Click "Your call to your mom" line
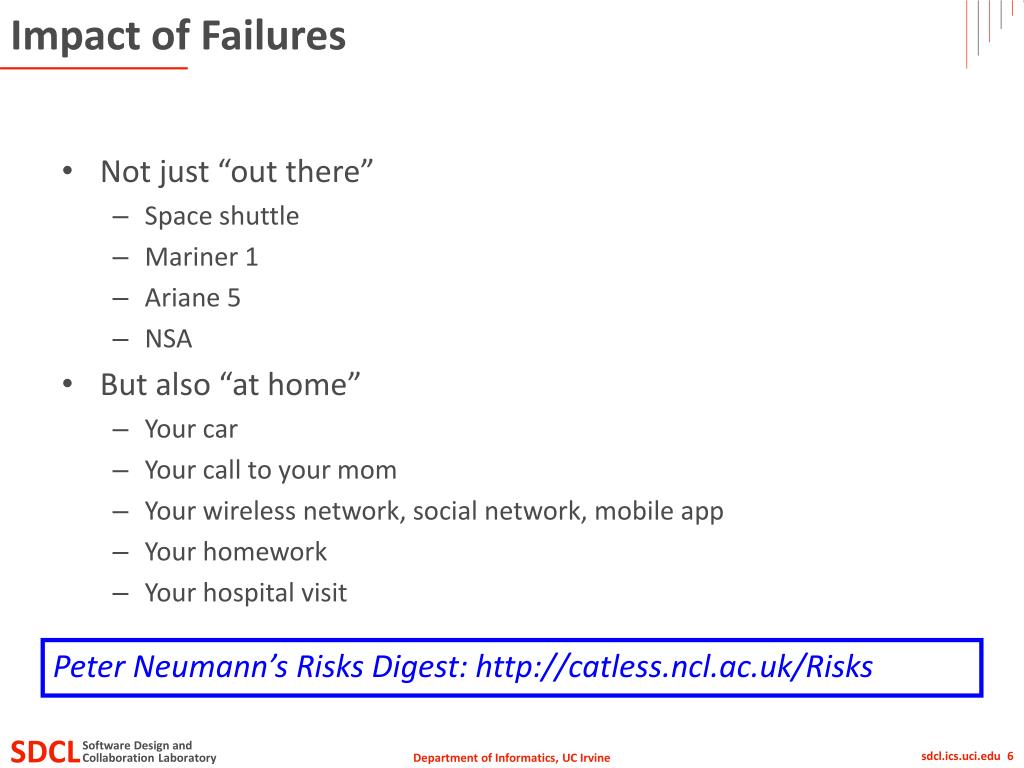The image size is (1024, 768). pyautogui.click(x=270, y=470)
